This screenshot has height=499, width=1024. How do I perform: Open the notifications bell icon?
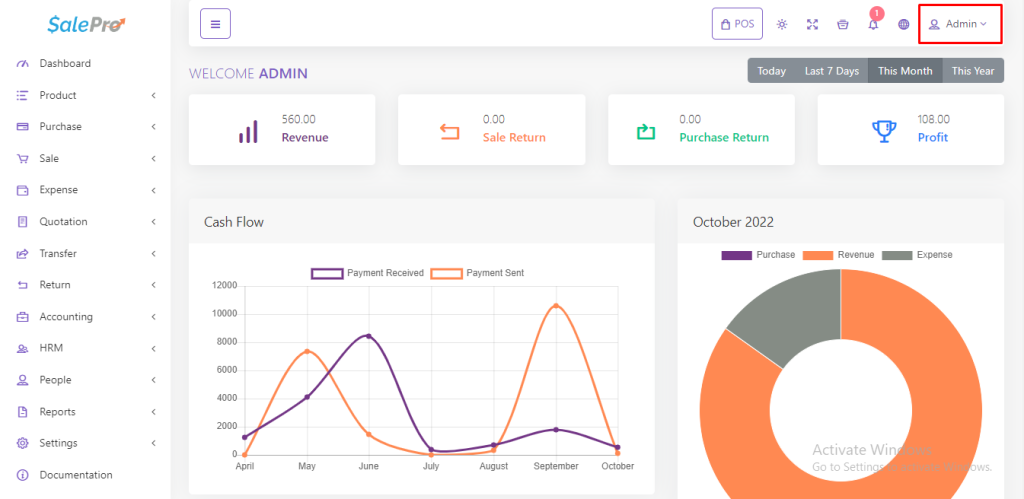tap(873, 24)
